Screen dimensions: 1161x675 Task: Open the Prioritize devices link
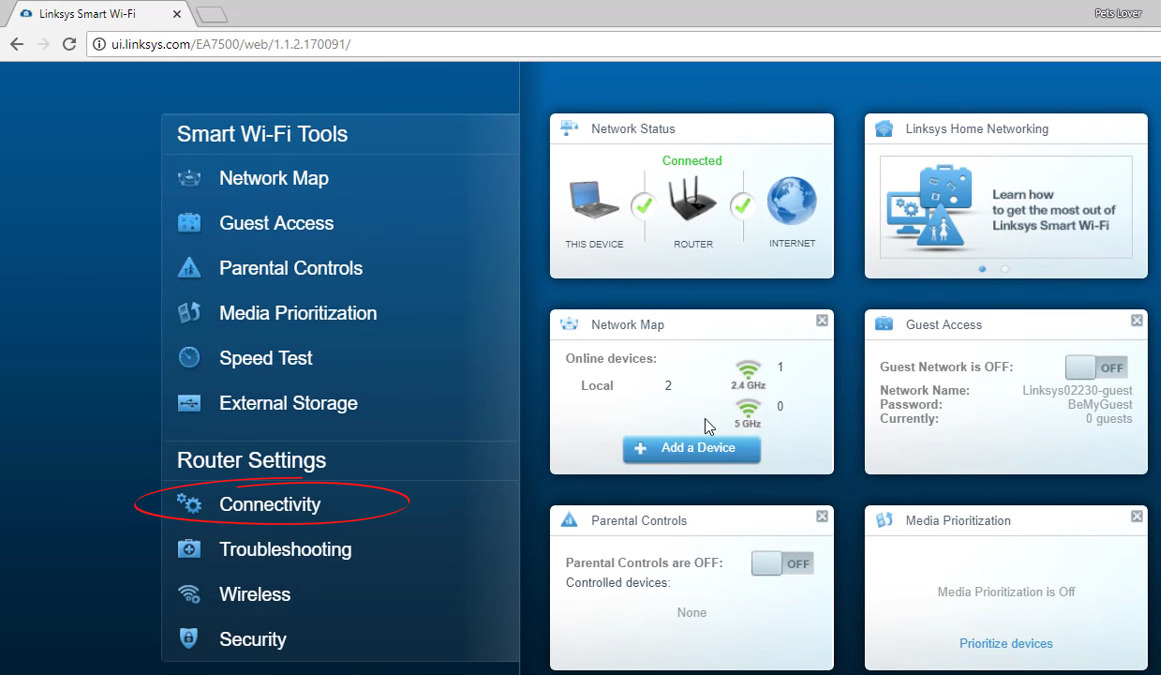(x=1005, y=643)
